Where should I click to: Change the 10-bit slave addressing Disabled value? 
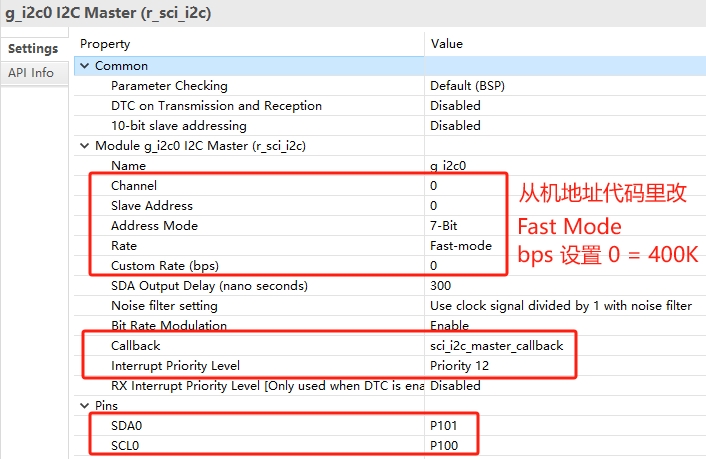455,126
